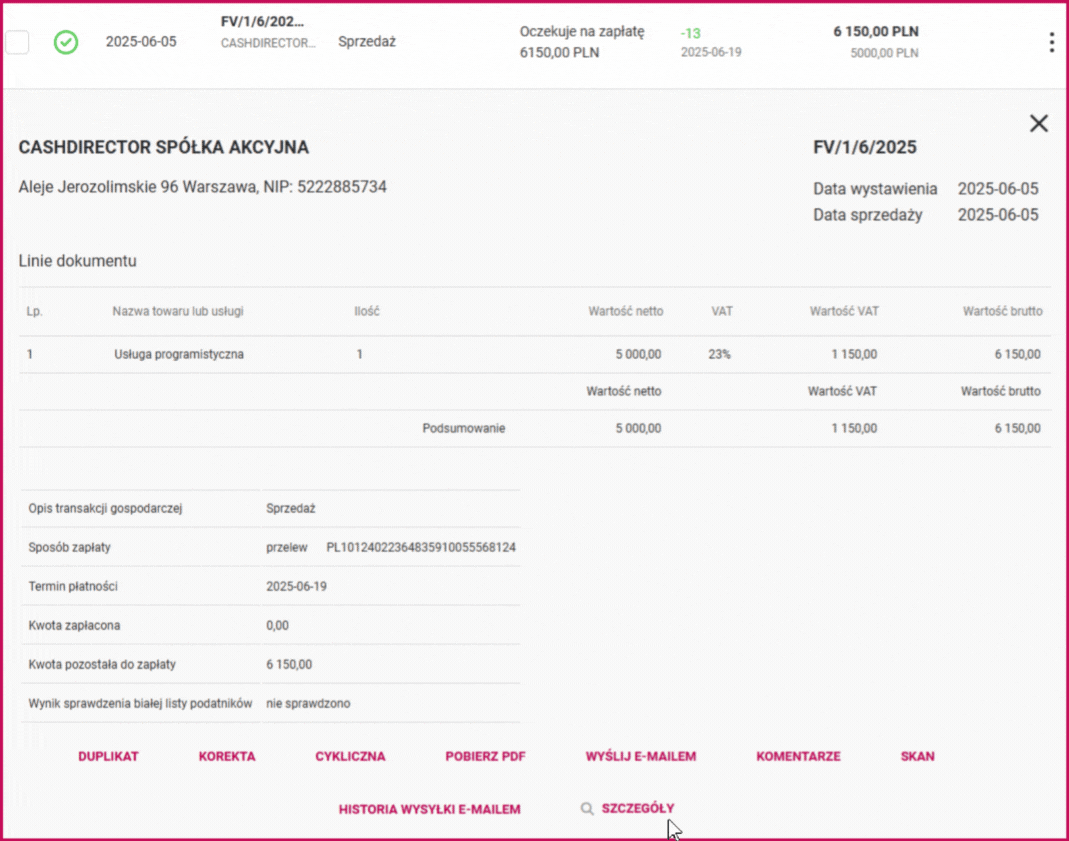Click the row date 2025-06-05
Image resolution: width=1069 pixels, height=841 pixels.
tap(141, 42)
